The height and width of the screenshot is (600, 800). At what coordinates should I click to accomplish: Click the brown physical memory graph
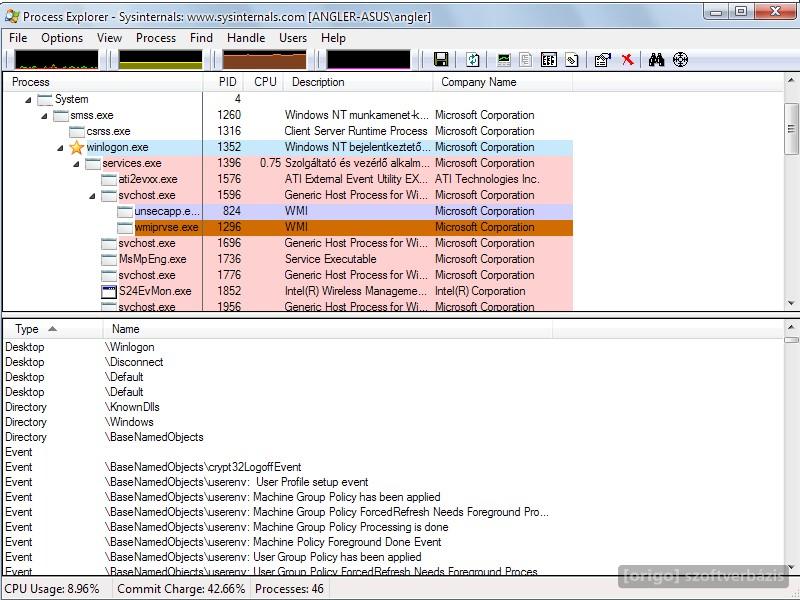click(264, 60)
